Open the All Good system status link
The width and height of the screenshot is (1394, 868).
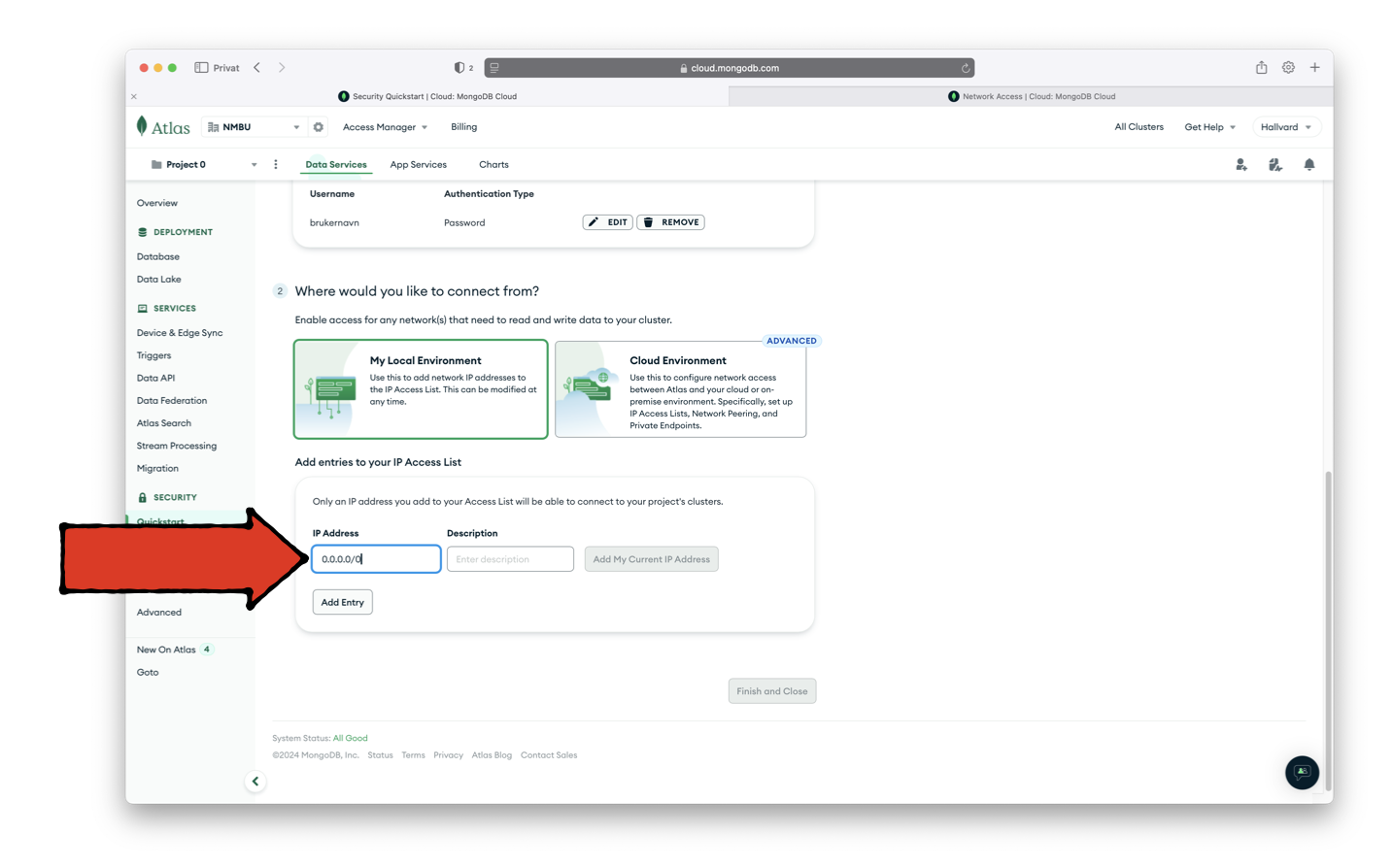coord(351,739)
